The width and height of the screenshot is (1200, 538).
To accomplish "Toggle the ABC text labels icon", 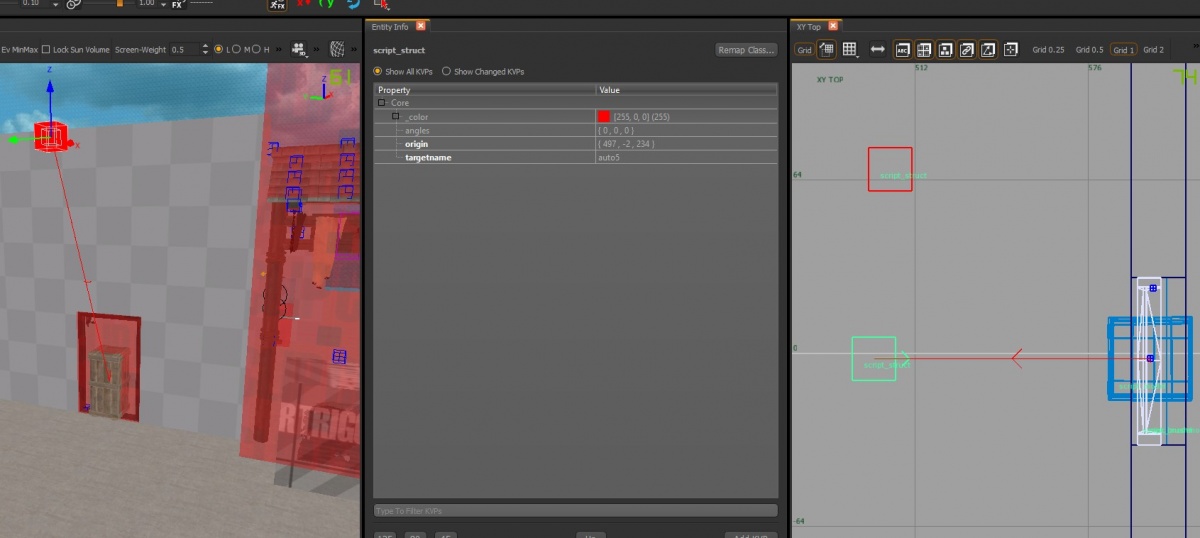I will 903,49.
